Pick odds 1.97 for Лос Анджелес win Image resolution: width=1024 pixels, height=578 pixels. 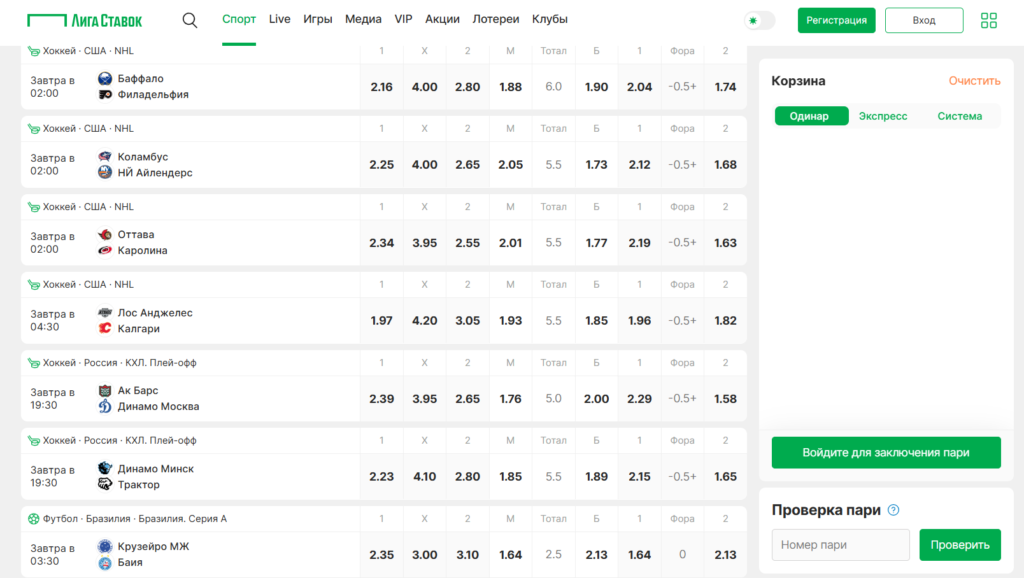(381, 321)
